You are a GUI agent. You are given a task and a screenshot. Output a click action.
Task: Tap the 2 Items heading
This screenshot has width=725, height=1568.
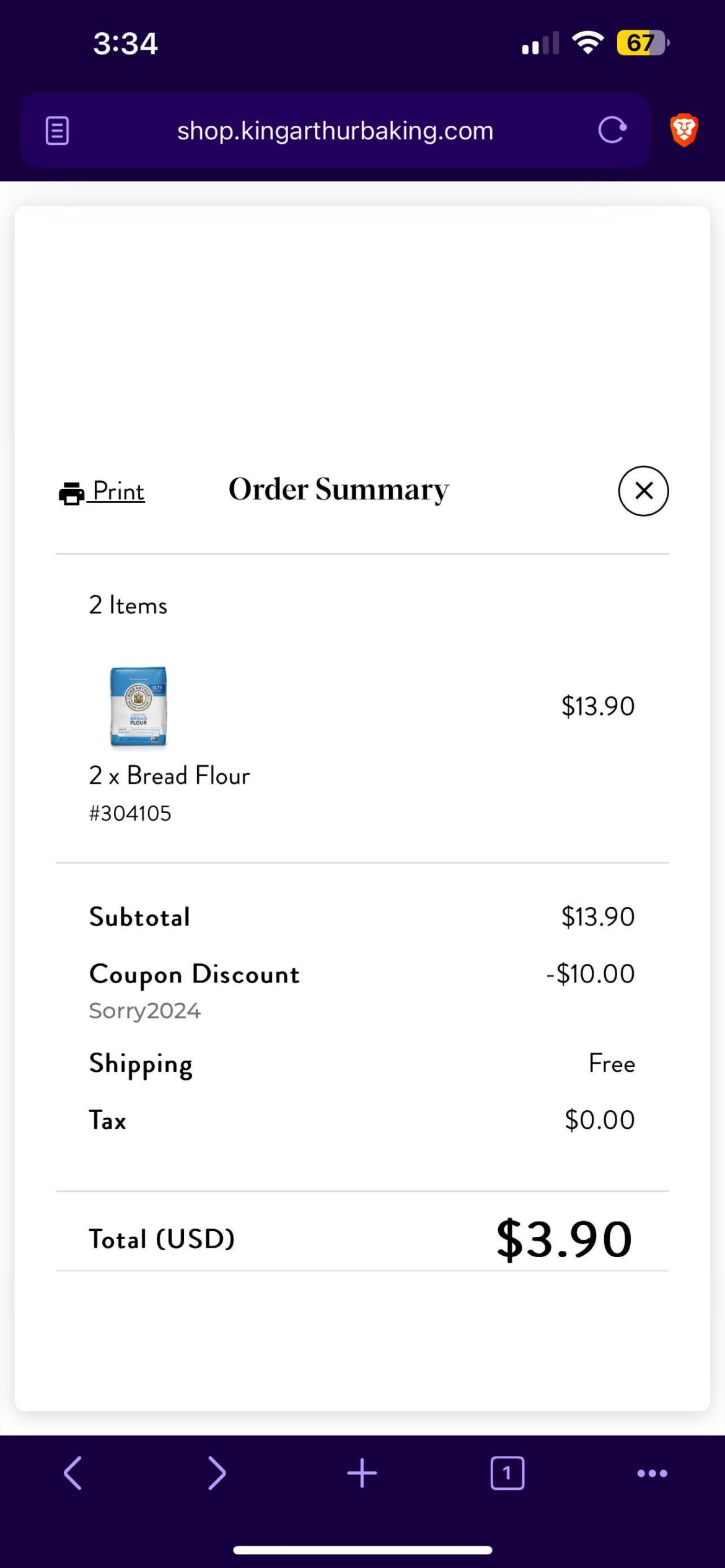click(x=127, y=605)
